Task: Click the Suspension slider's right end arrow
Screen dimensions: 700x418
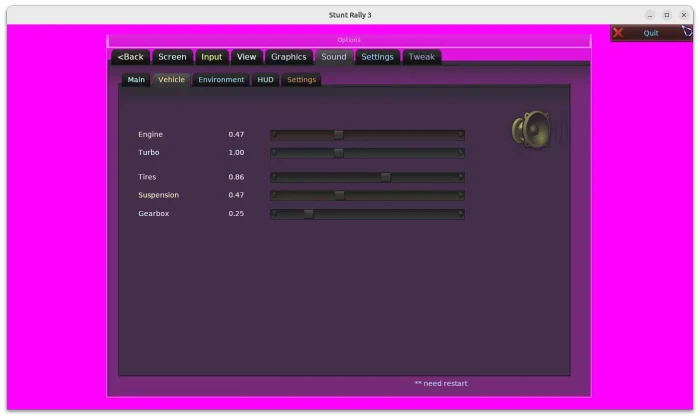Action: tap(460, 195)
